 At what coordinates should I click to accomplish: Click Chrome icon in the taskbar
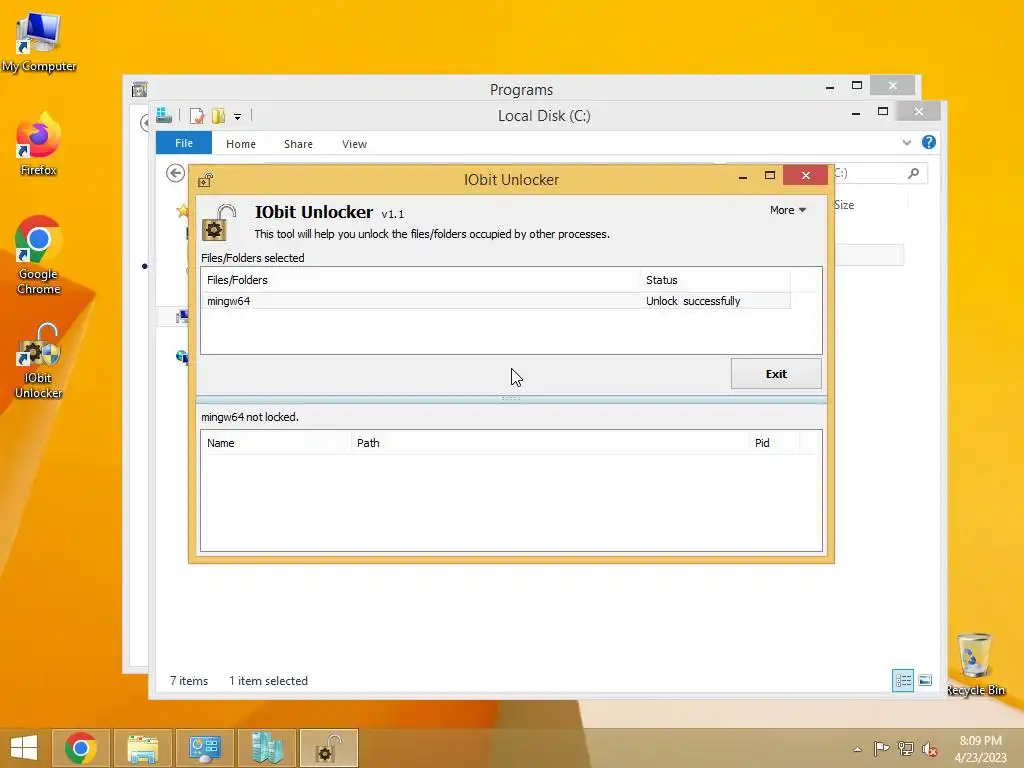coord(81,748)
